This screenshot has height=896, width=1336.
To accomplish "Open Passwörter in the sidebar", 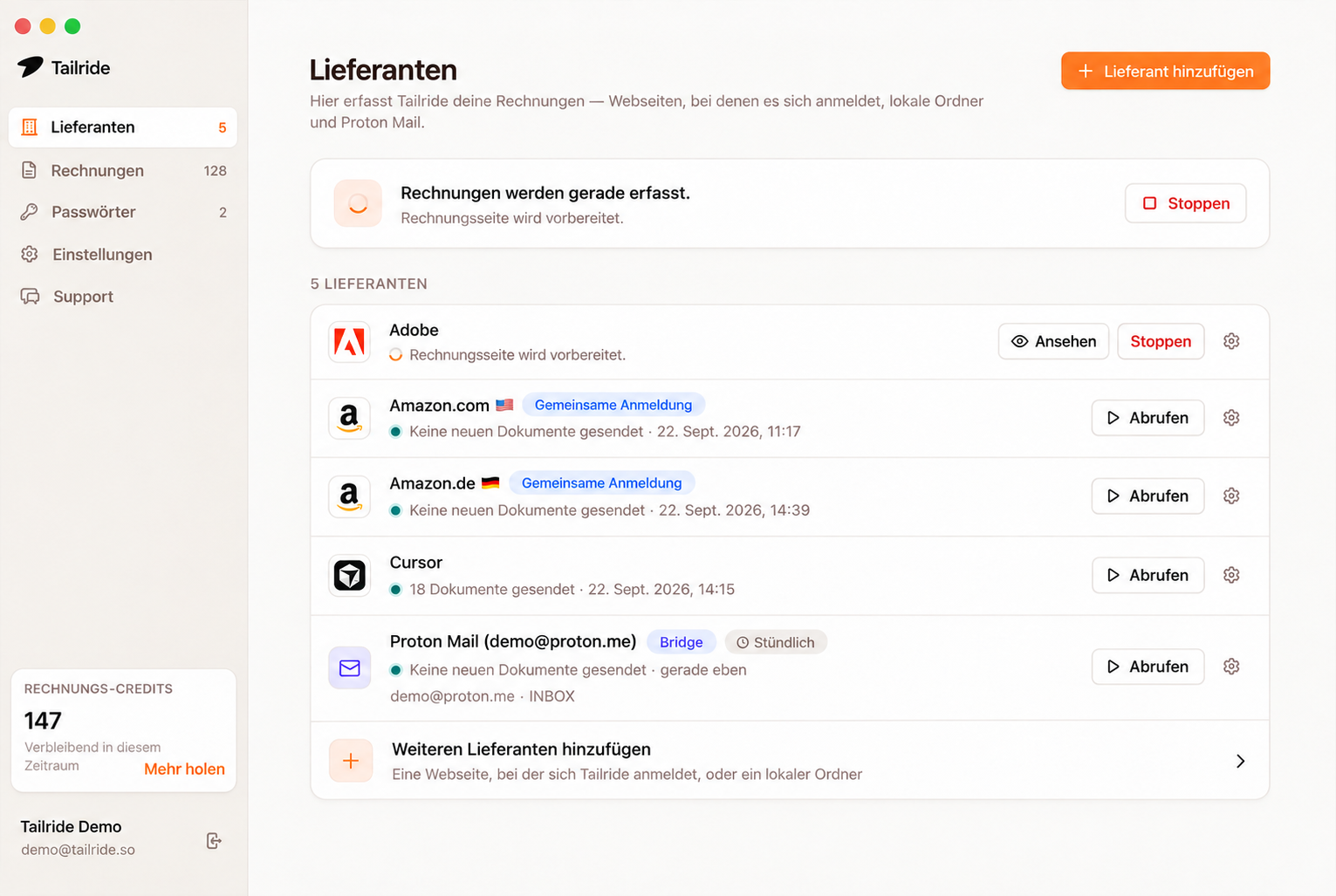I will 123,212.
